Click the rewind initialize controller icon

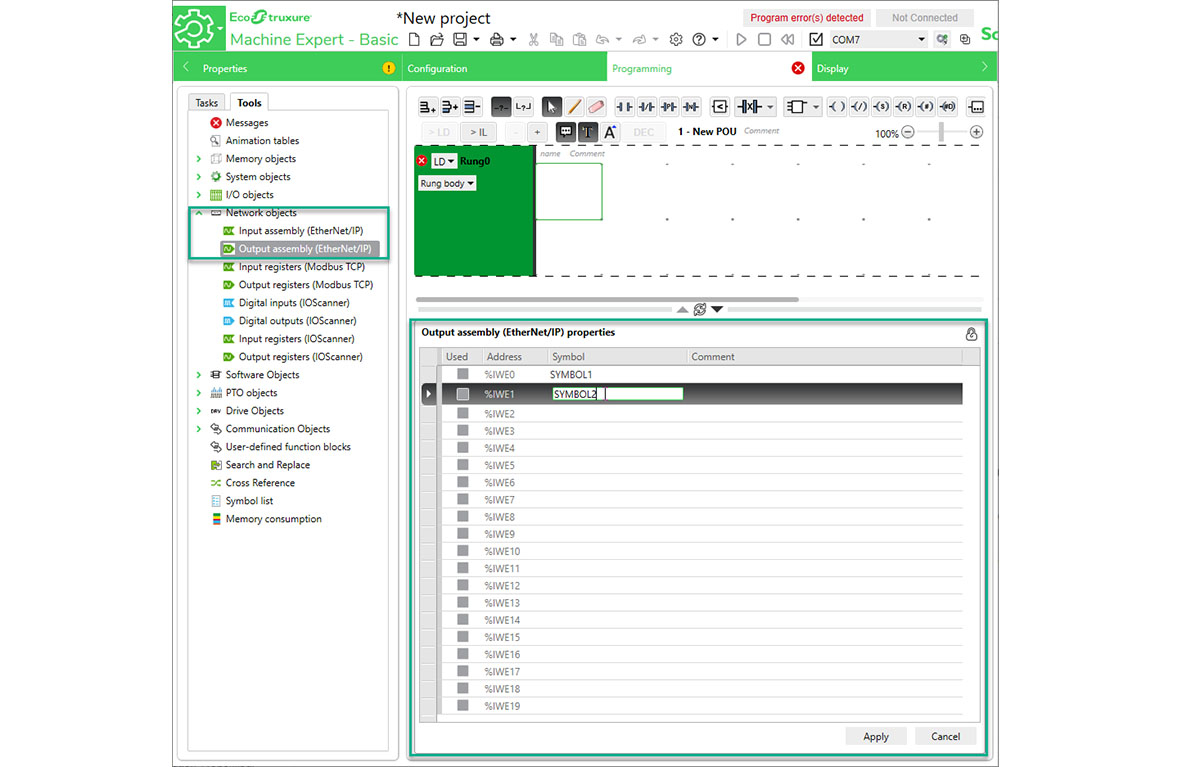pyautogui.click(x=788, y=40)
